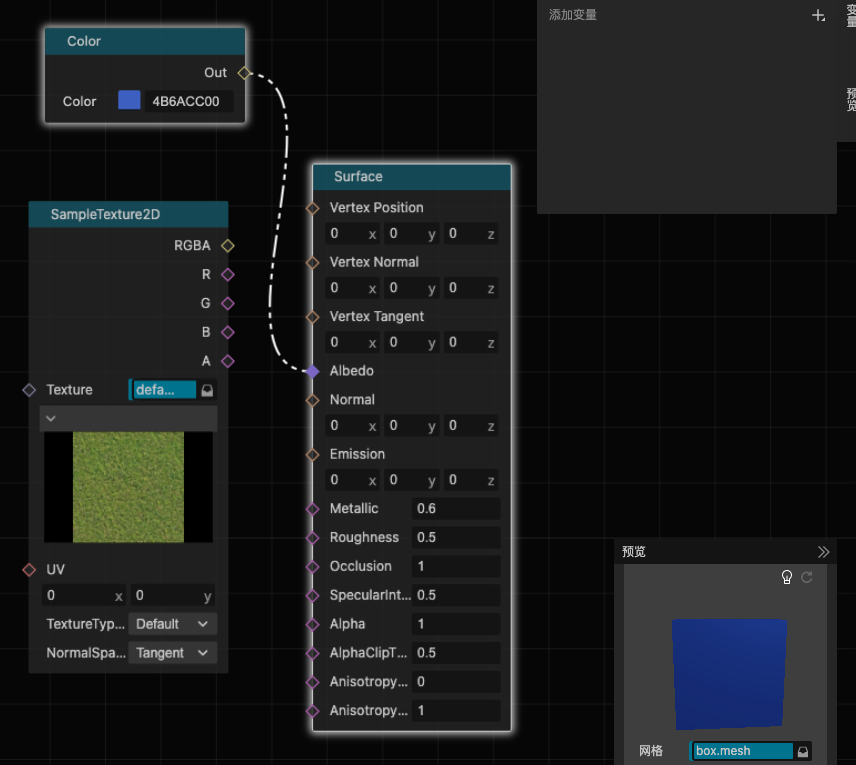Image resolution: width=856 pixels, height=765 pixels.
Task: Click the box.mesh asset field
Action: click(742, 751)
